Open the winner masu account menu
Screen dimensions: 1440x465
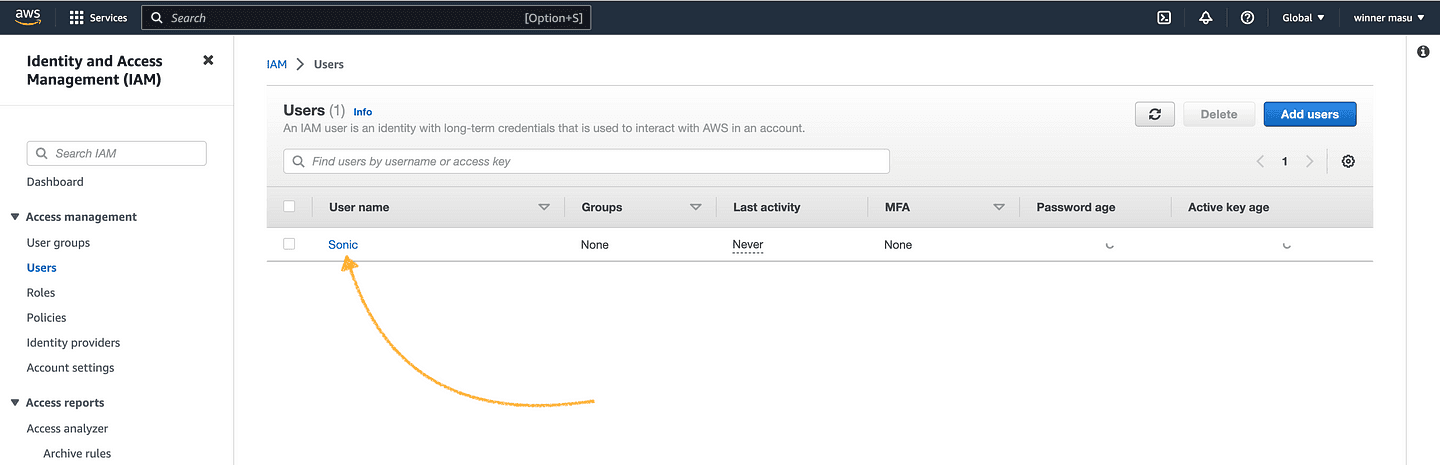1389,18
